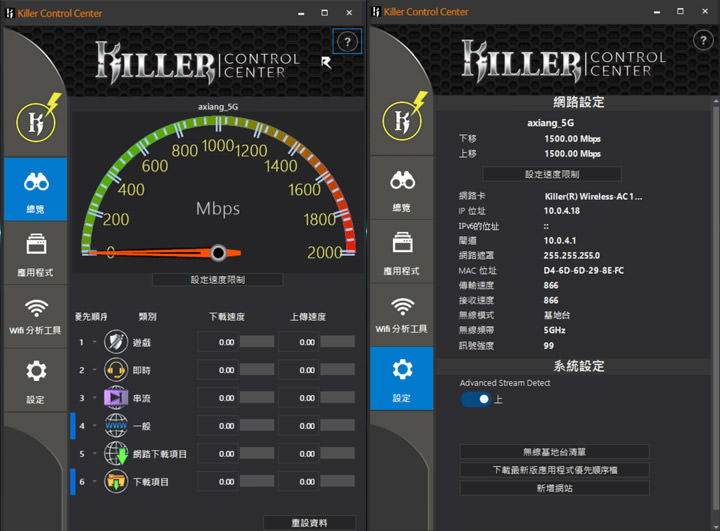Open priority dropdown arrow for 串流 row

click(96, 398)
